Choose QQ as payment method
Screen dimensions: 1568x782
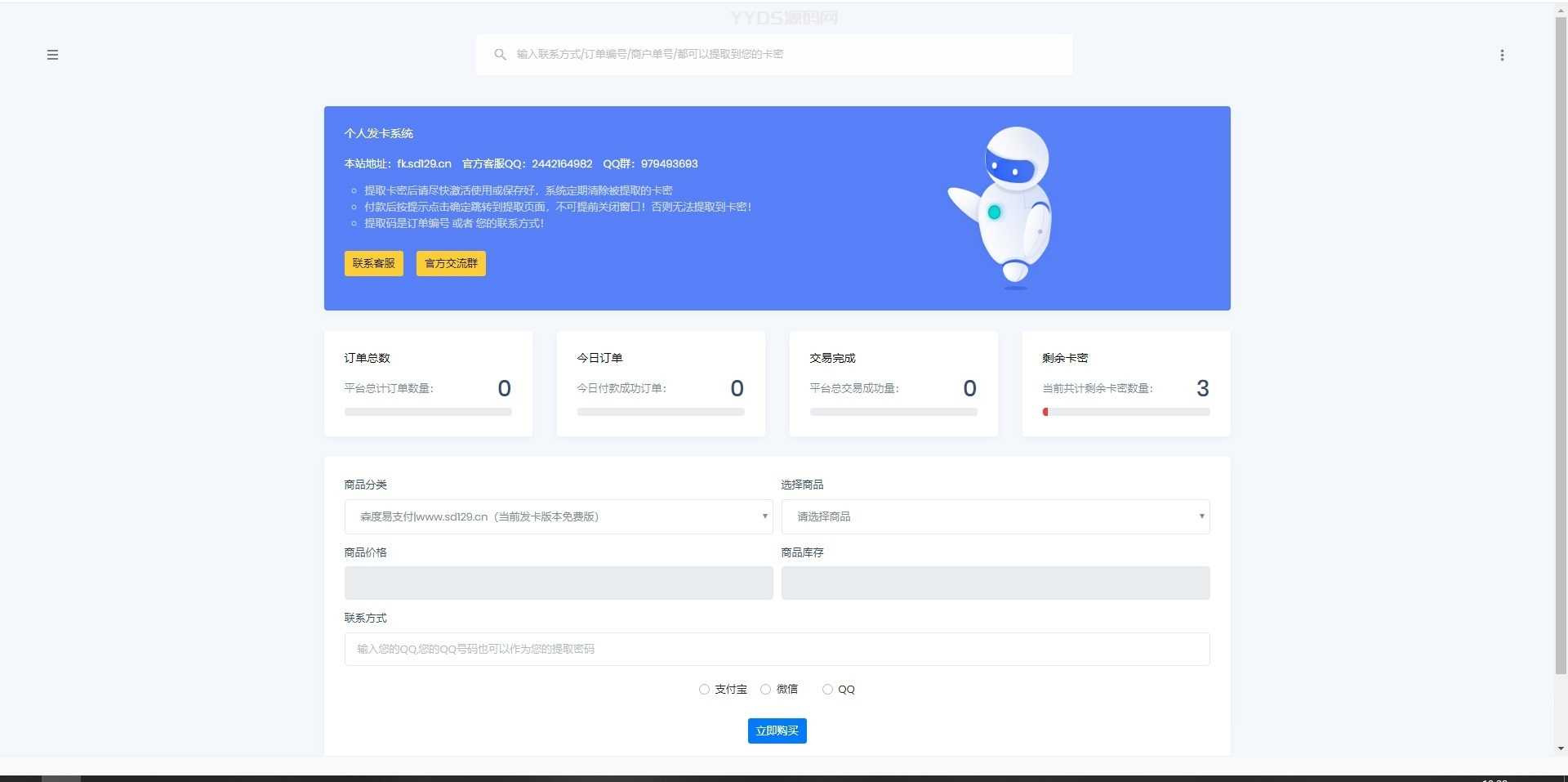pyautogui.click(x=827, y=690)
